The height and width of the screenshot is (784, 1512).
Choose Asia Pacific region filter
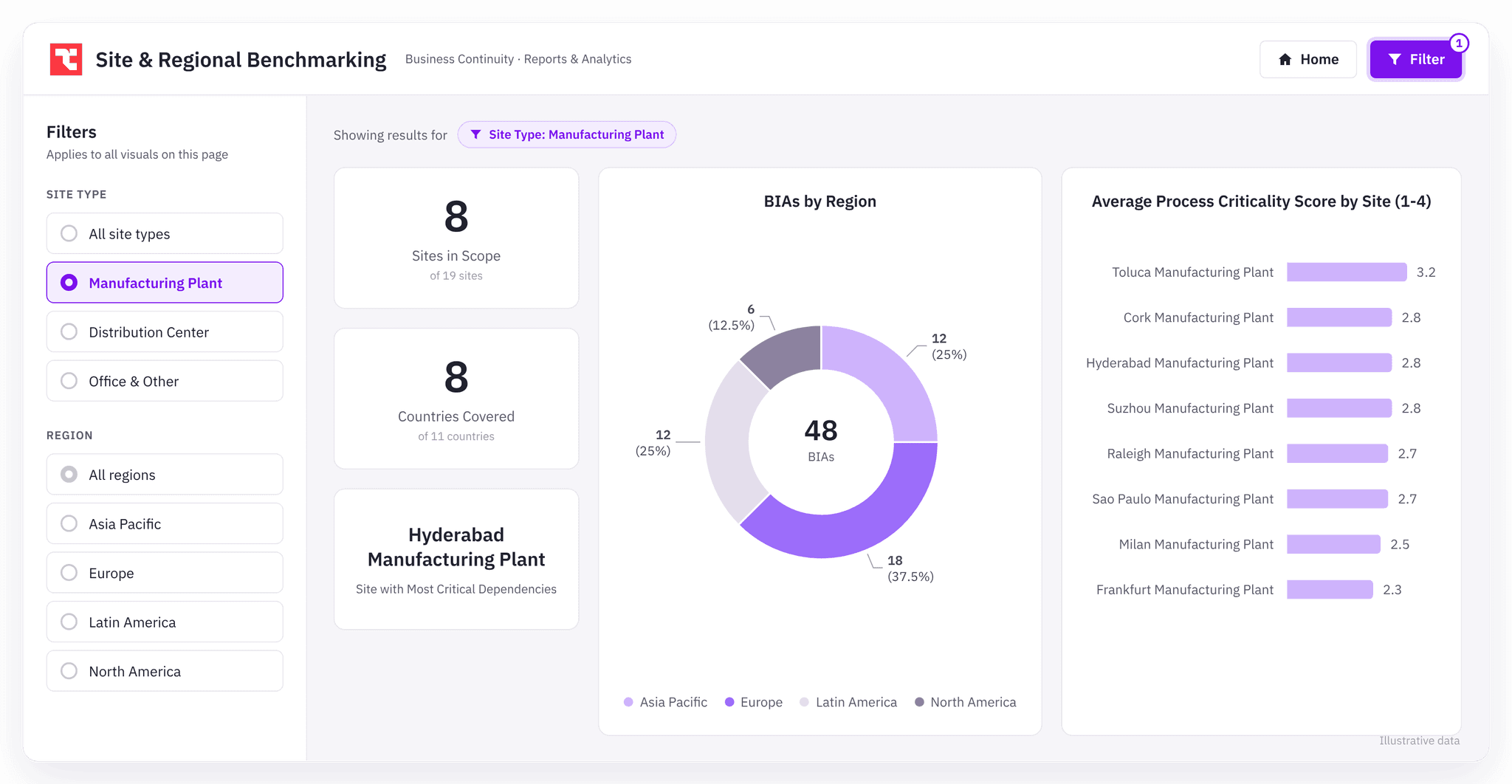coord(165,523)
